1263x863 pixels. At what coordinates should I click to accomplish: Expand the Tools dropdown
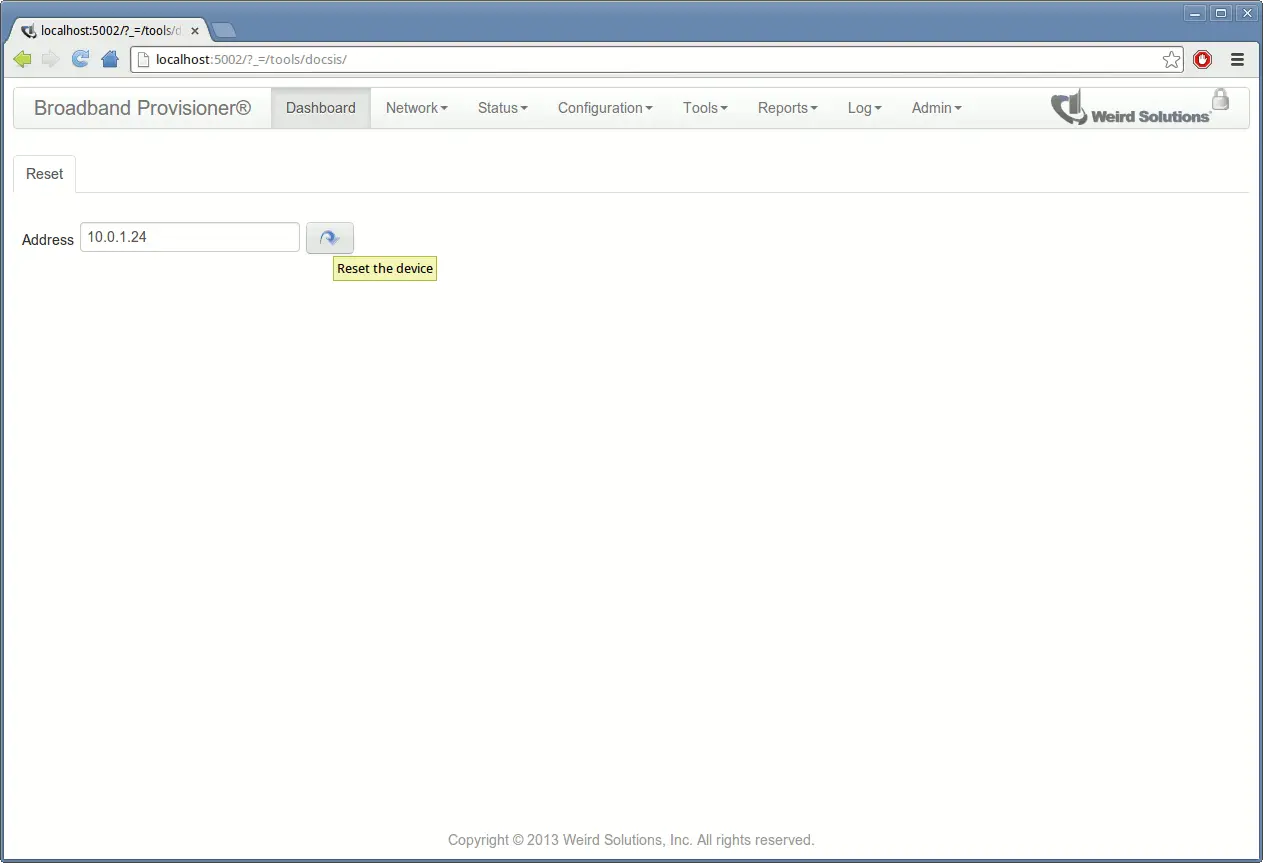[704, 107]
